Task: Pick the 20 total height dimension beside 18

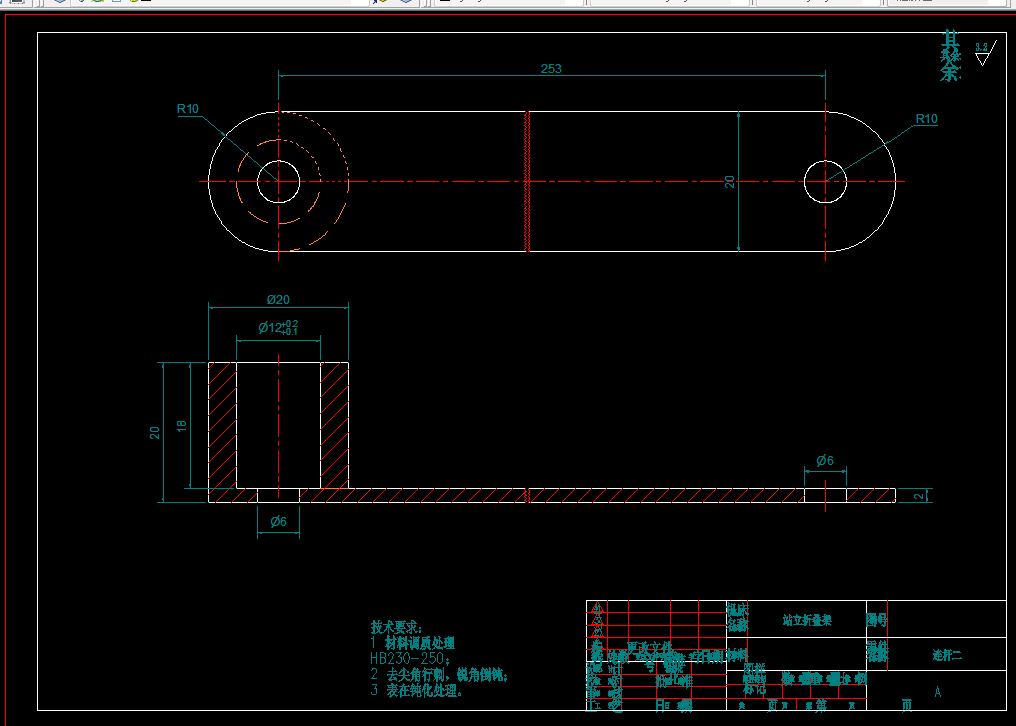Action: (154, 432)
